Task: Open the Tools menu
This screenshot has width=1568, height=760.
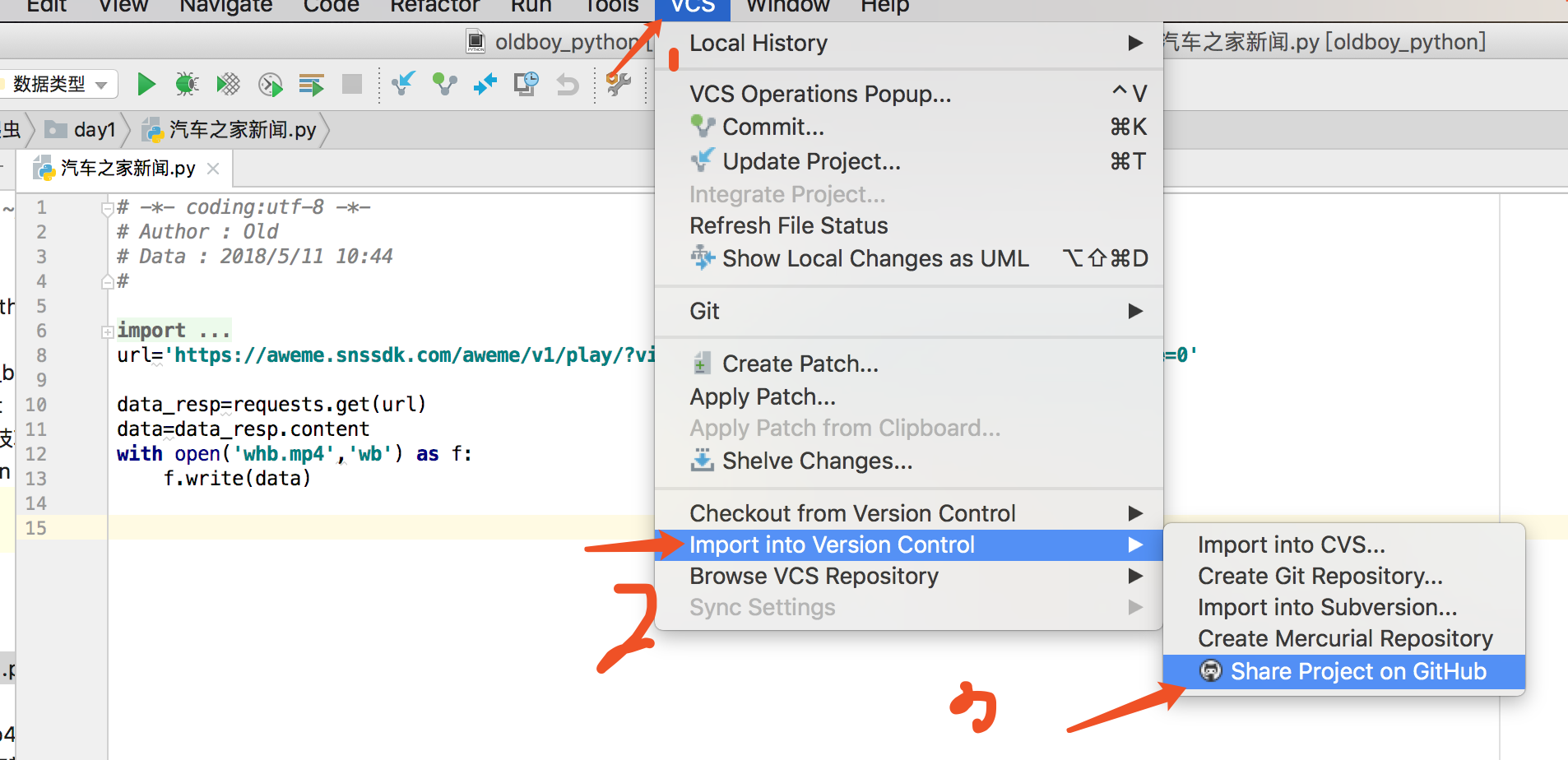Action: [x=611, y=7]
